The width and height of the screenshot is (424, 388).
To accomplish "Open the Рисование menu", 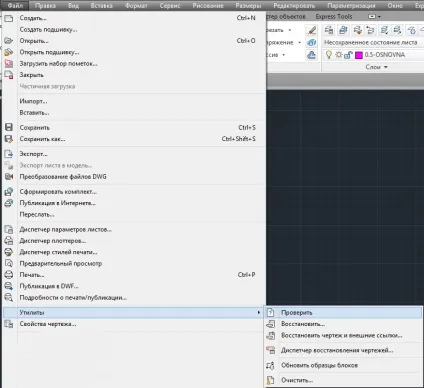I will [x=208, y=6].
